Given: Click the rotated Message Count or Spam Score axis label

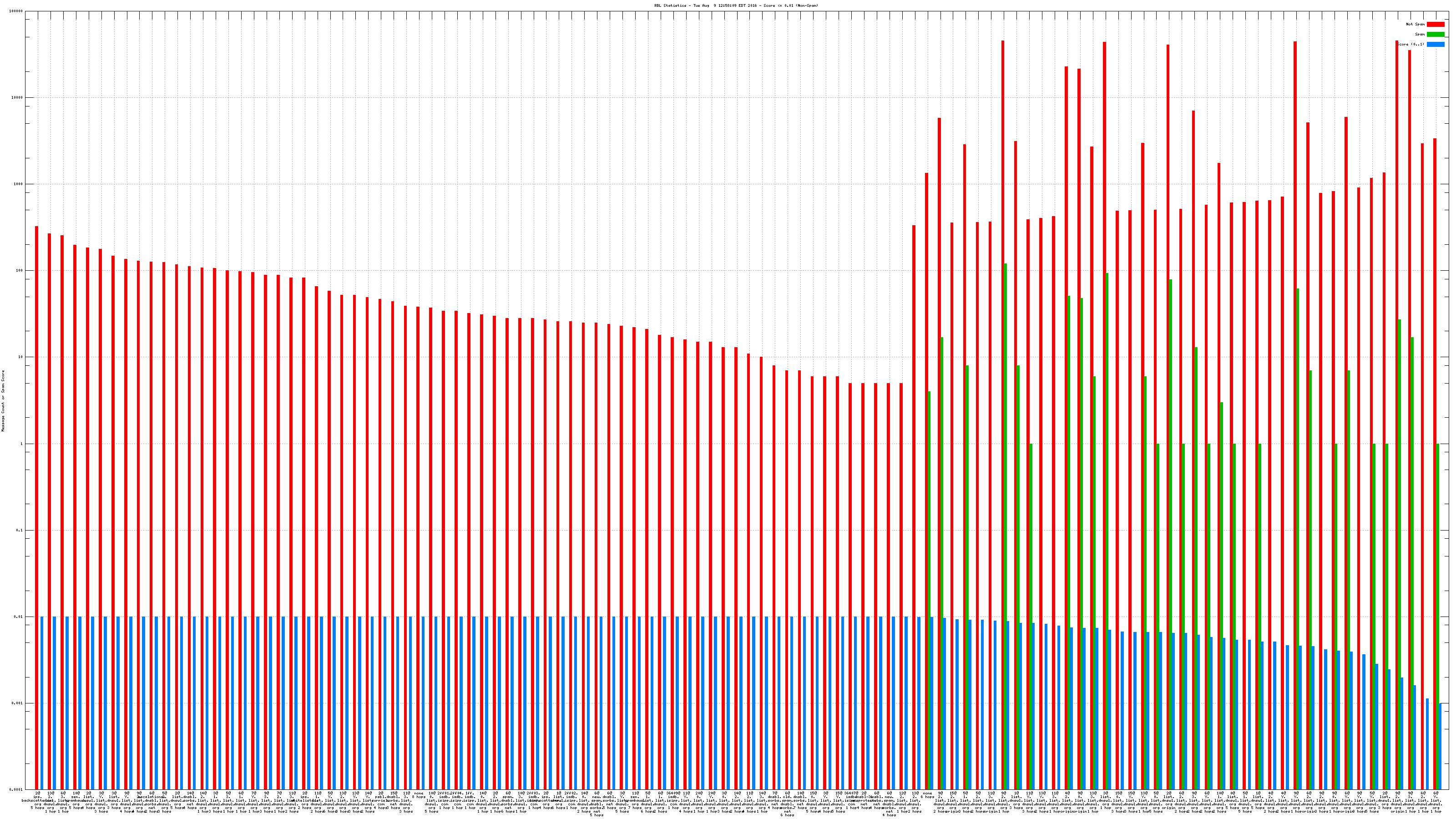Looking at the screenshot, I should click(3, 401).
